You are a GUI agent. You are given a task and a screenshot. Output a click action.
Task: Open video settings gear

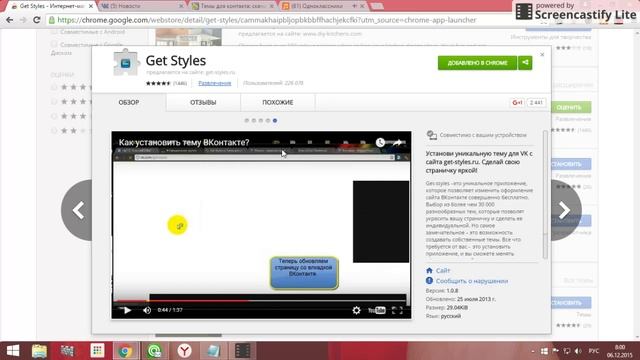pyautogui.click(x=356, y=311)
